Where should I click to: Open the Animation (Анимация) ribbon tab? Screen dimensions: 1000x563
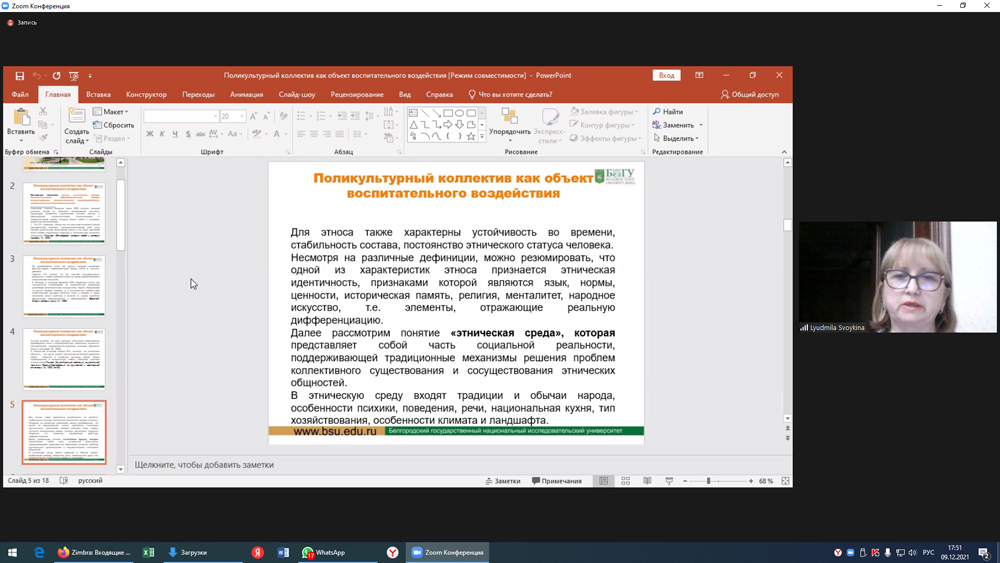click(246, 95)
